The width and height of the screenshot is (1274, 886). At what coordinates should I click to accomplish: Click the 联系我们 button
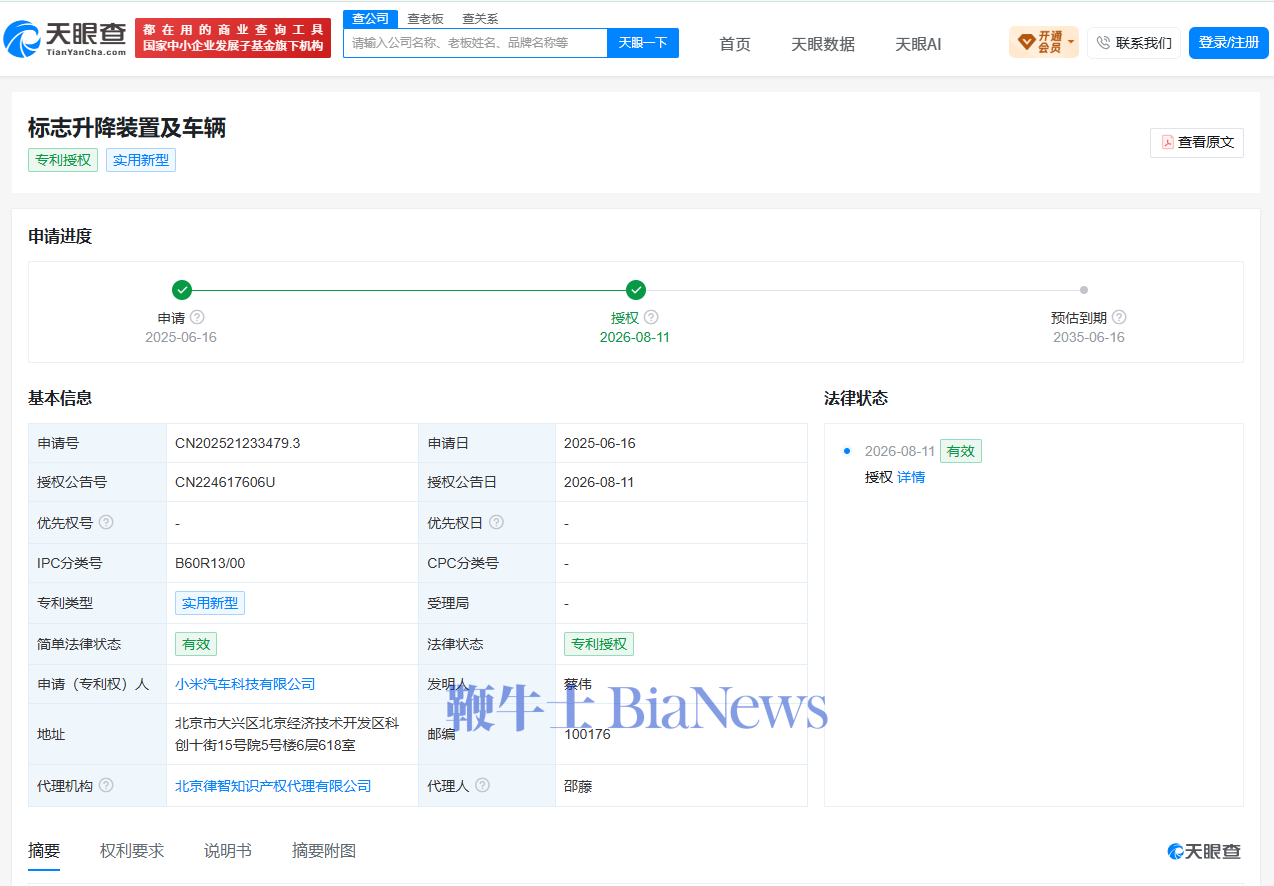1134,43
